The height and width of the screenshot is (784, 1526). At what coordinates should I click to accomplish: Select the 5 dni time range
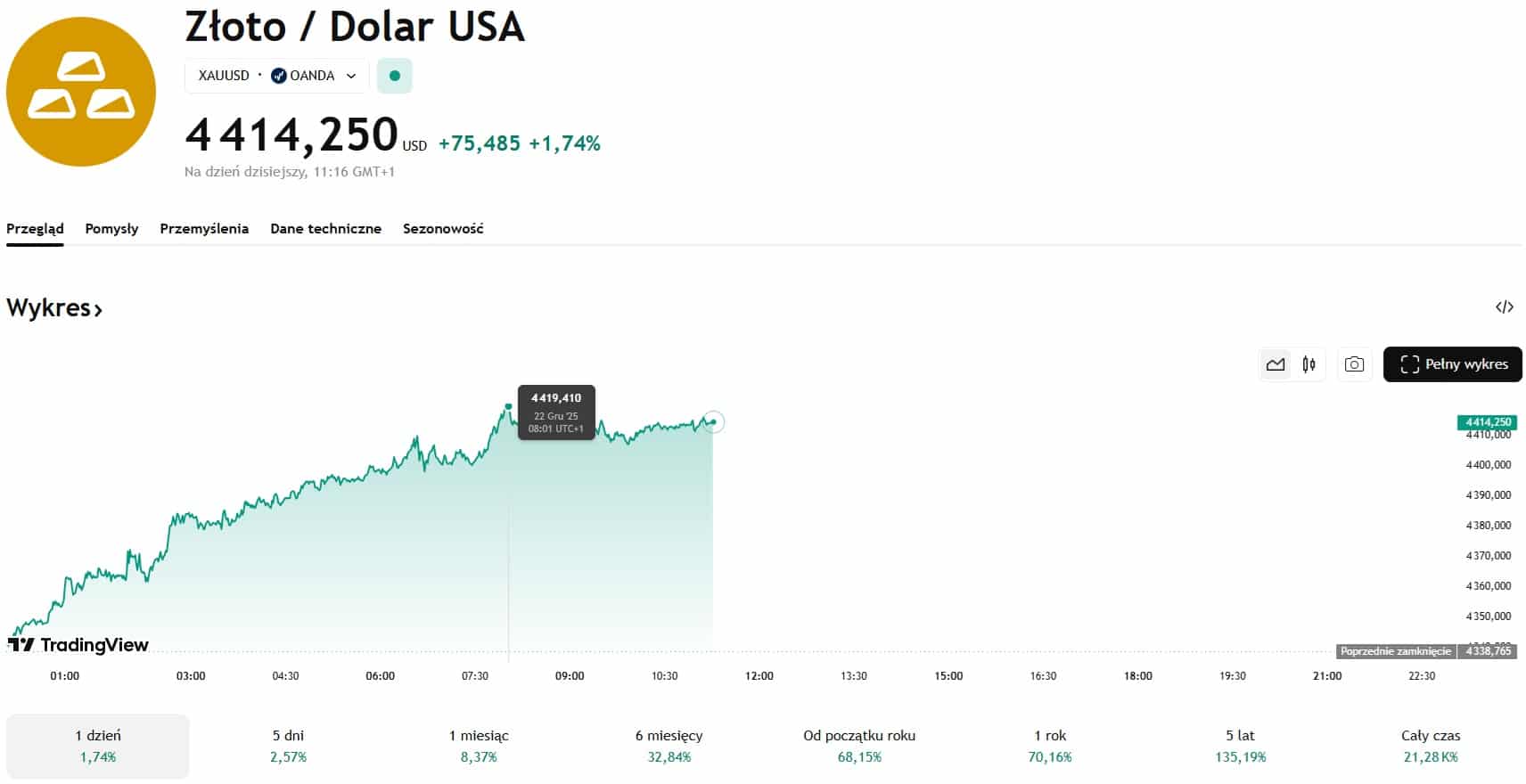288,746
